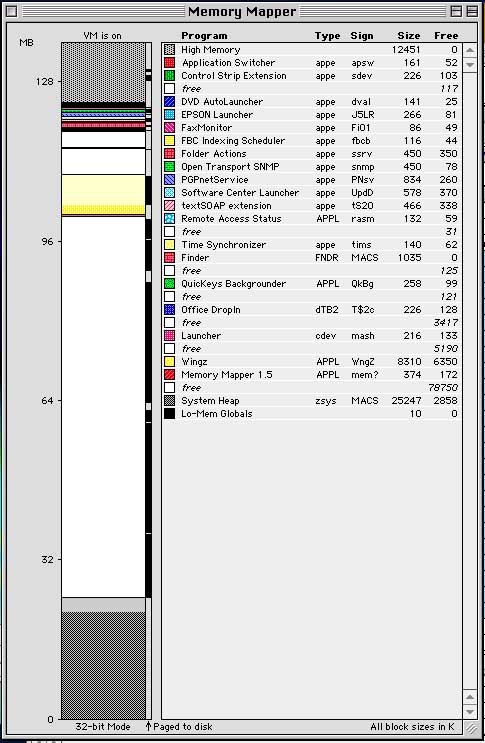This screenshot has width=485, height=743.
Task: Click System Heap size value 25247
Action: [406, 400]
